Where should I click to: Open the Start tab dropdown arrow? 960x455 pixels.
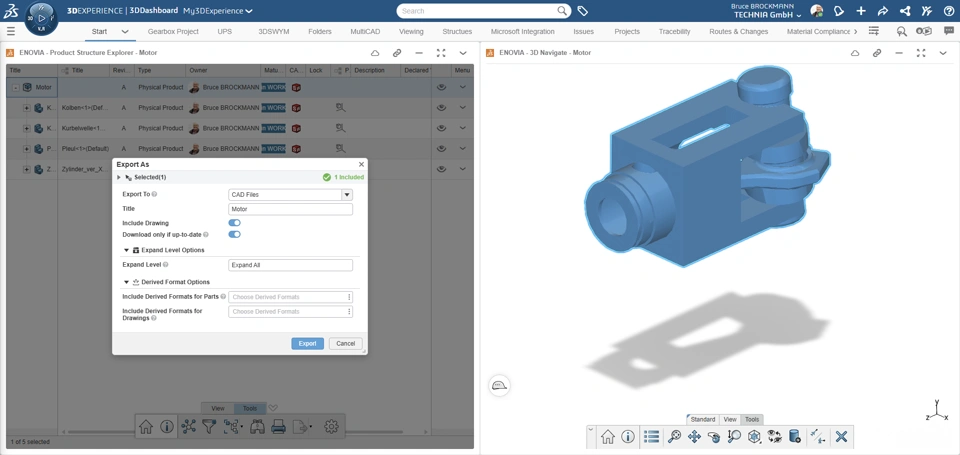pyautogui.click(x=125, y=32)
